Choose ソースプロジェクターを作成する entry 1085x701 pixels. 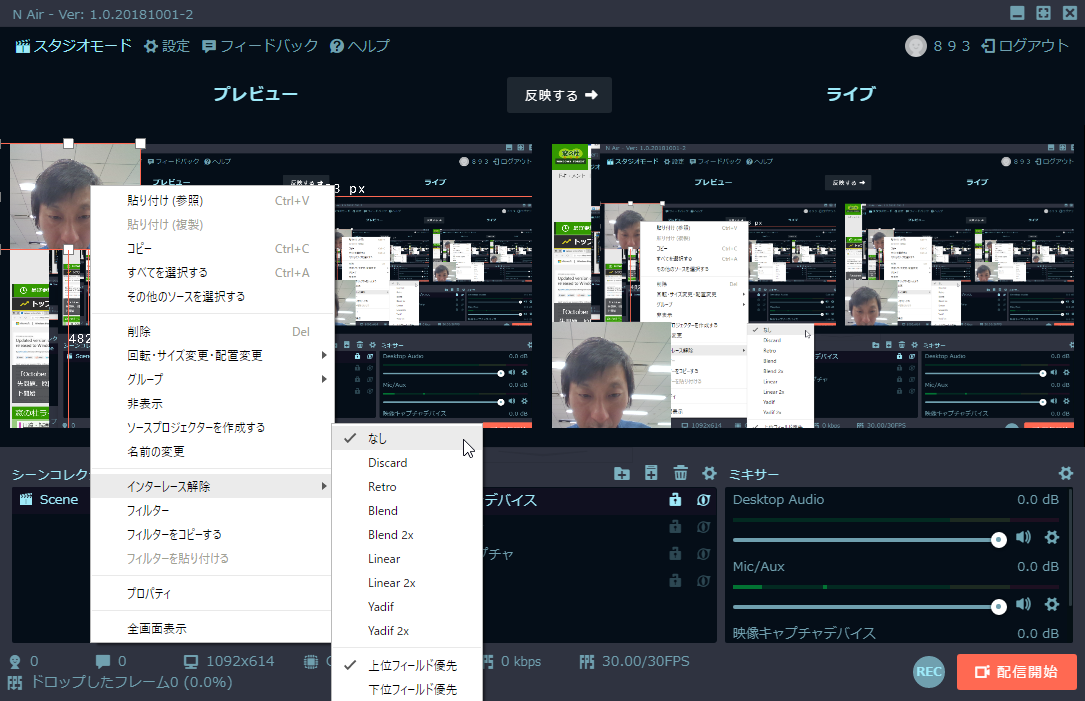tap(212, 427)
